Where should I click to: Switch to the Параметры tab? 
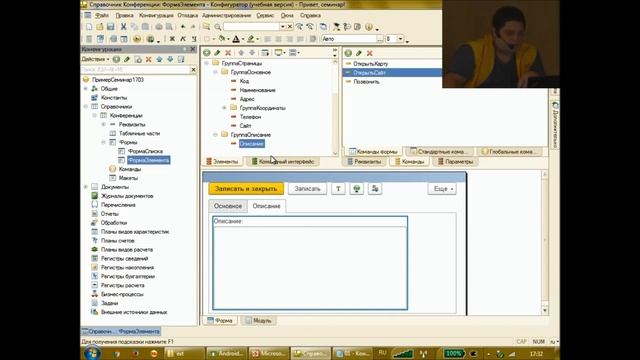tap(455, 162)
